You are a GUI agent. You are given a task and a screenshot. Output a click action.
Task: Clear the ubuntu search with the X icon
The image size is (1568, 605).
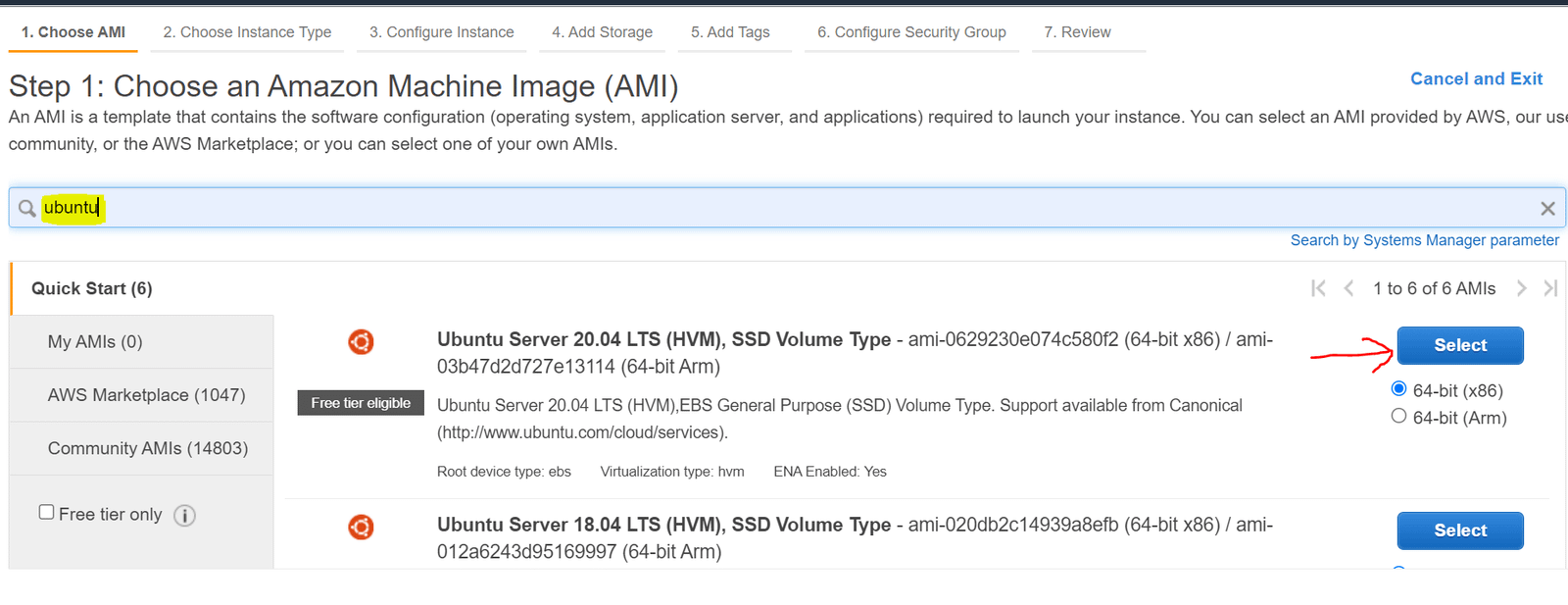coord(1547,208)
